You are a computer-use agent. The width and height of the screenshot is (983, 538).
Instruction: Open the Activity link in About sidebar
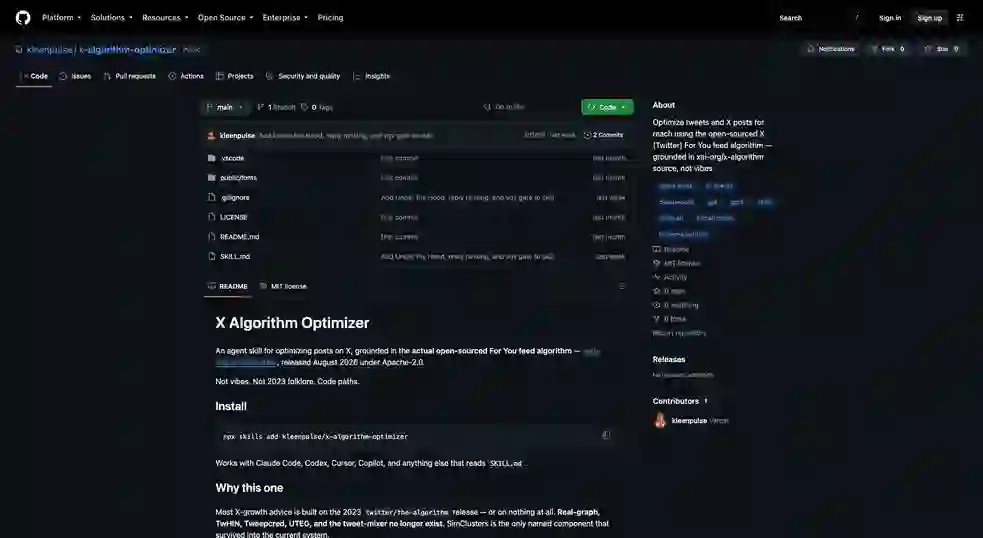[670, 277]
